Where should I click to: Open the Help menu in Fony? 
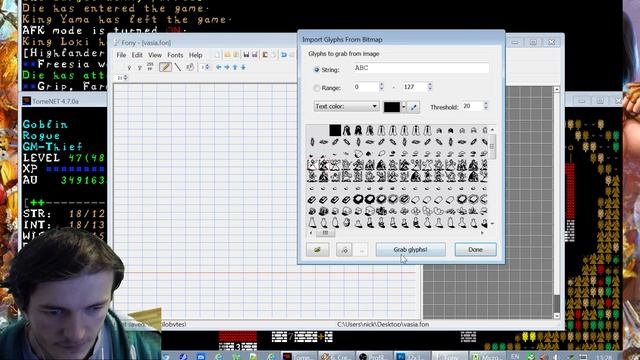tap(196, 55)
